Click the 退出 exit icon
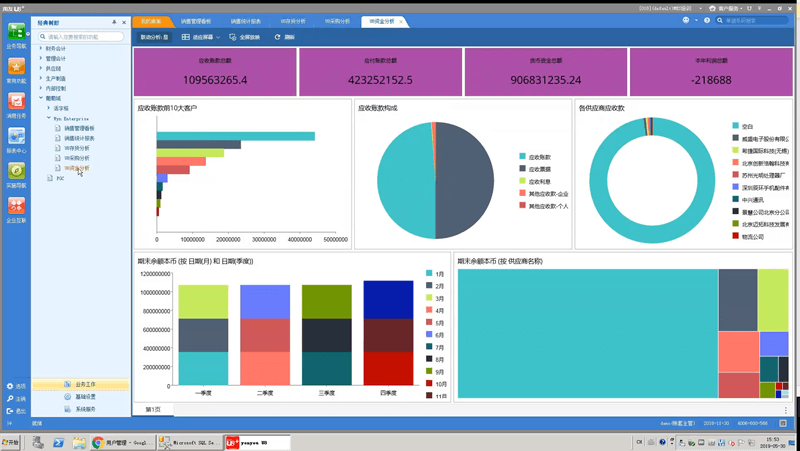This screenshot has height=451, width=800. (10, 411)
